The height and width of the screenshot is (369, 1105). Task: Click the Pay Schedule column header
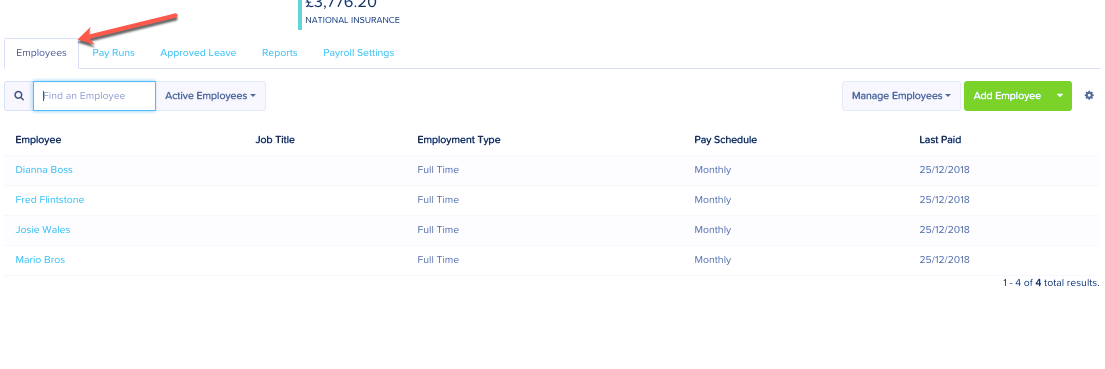tap(725, 139)
